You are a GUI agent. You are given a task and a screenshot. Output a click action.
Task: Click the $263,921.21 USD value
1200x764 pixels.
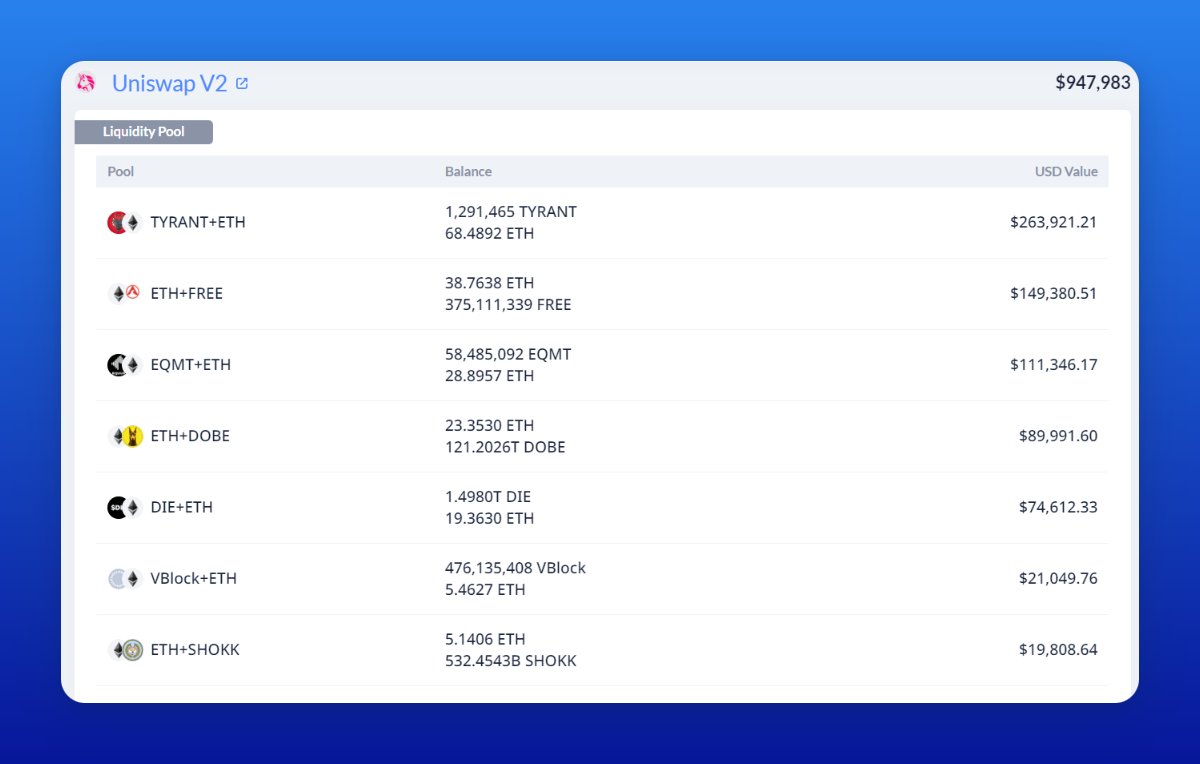pyautogui.click(x=1053, y=222)
